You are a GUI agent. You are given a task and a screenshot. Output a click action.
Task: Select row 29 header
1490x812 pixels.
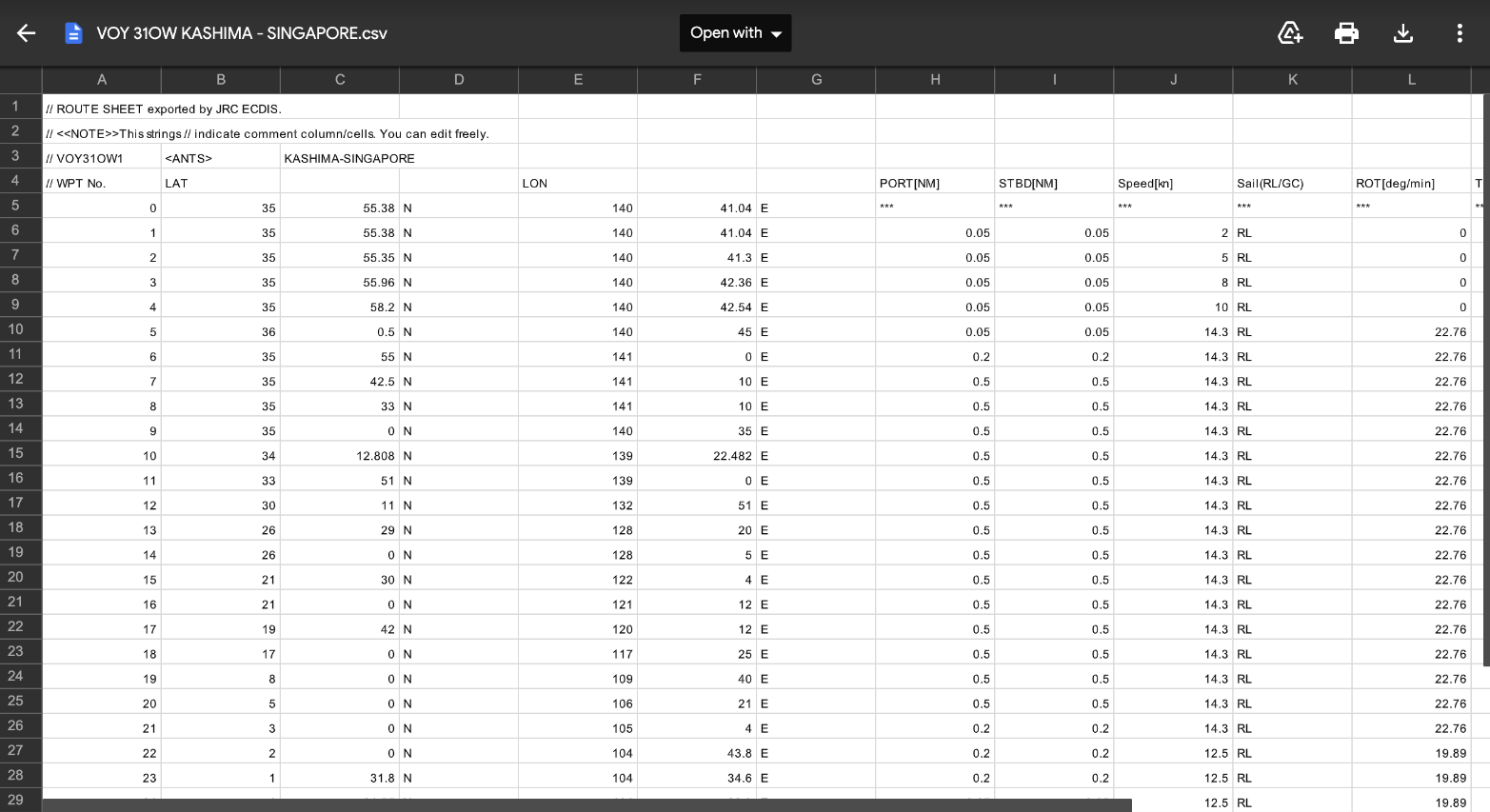(x=16, y=800)
